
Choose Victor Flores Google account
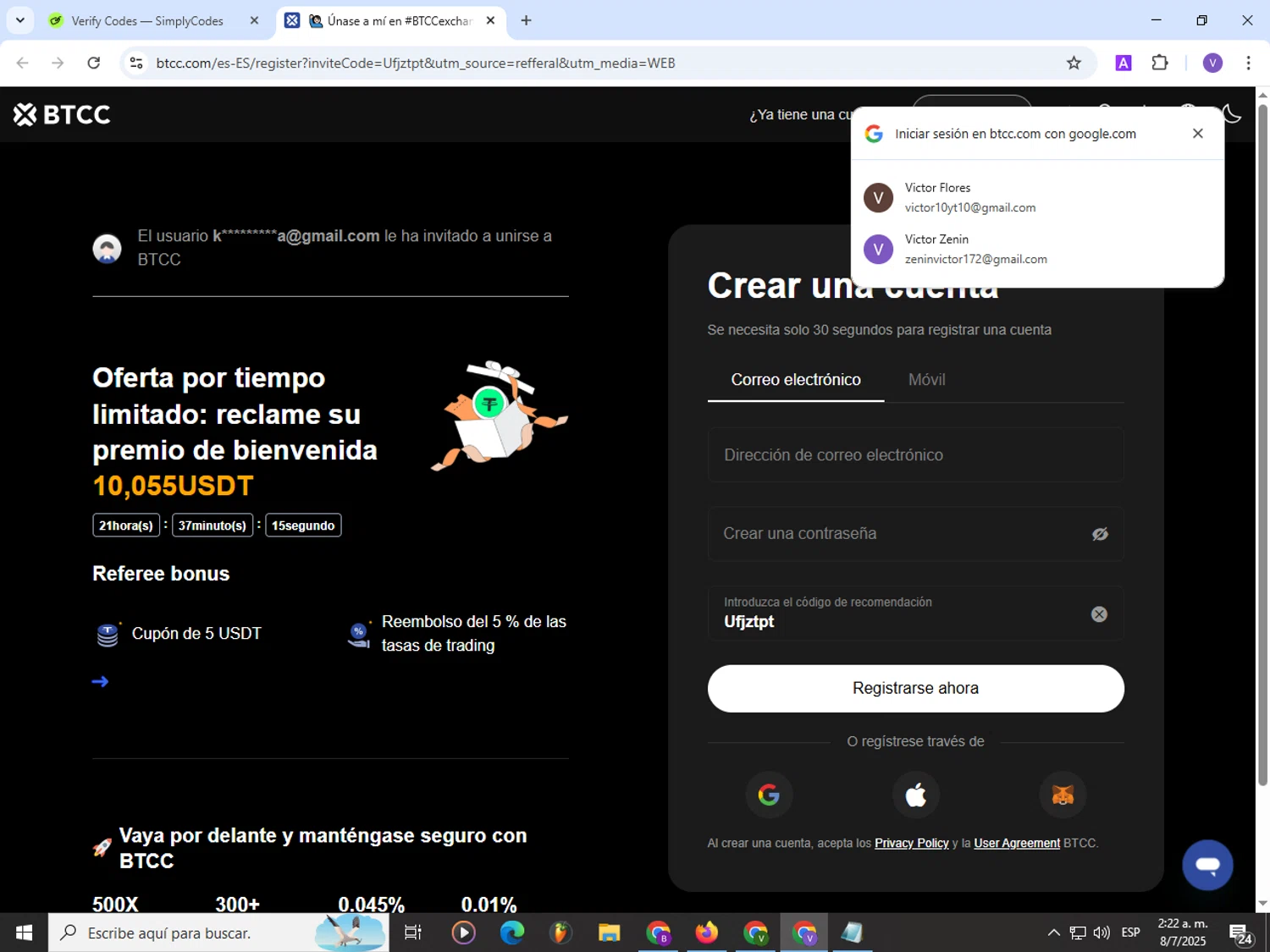pos(1037,197)
